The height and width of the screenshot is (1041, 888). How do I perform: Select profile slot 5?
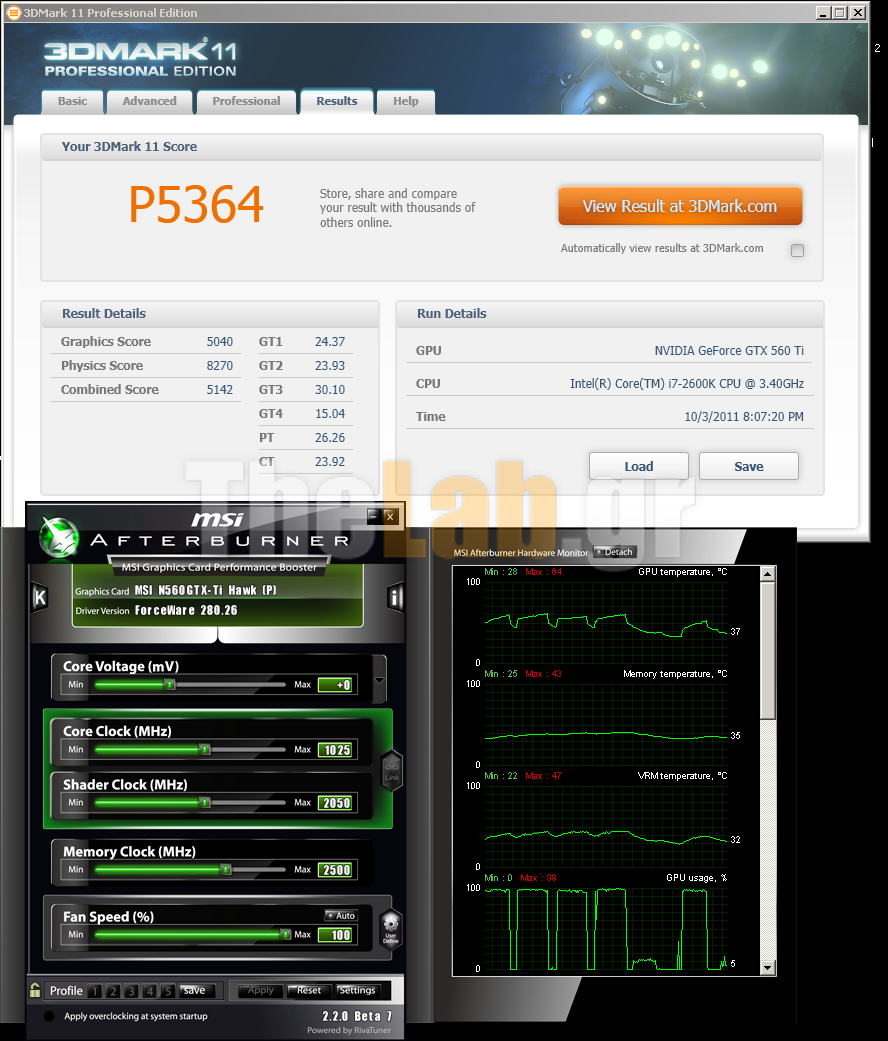(168, 991)
